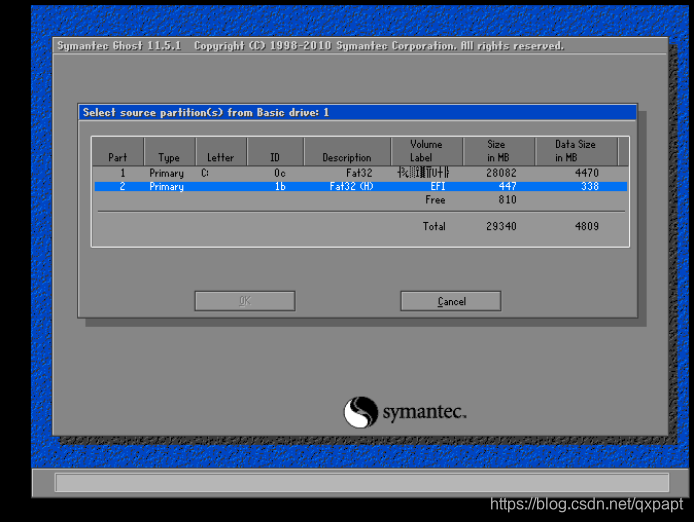Click the Type column header
694x523 pixels.
coord(169,151)
